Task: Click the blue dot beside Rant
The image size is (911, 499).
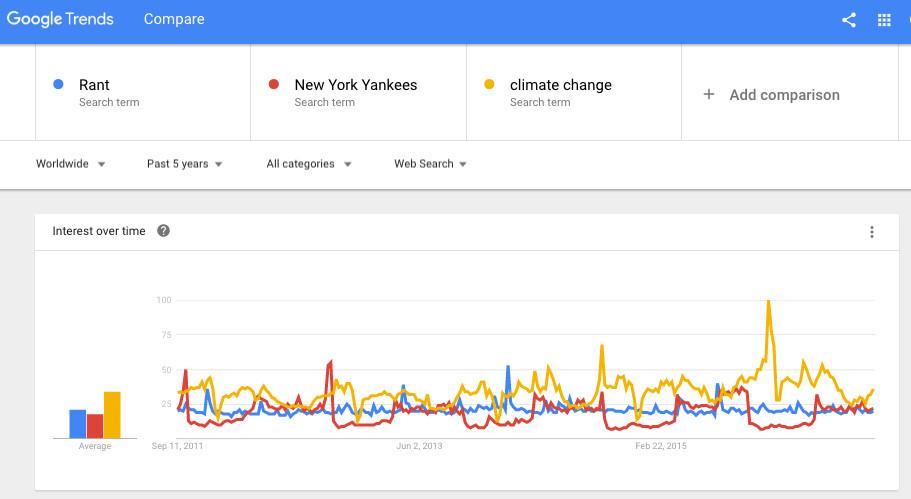Action: (x=58, y=85)
